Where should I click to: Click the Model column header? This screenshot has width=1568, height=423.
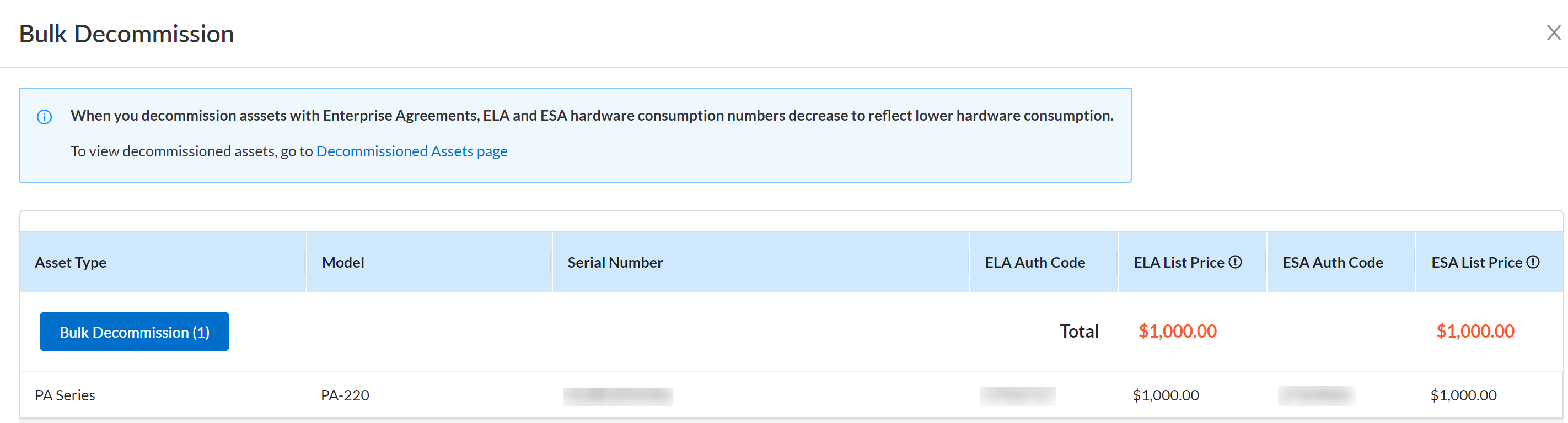click(343, 263)
